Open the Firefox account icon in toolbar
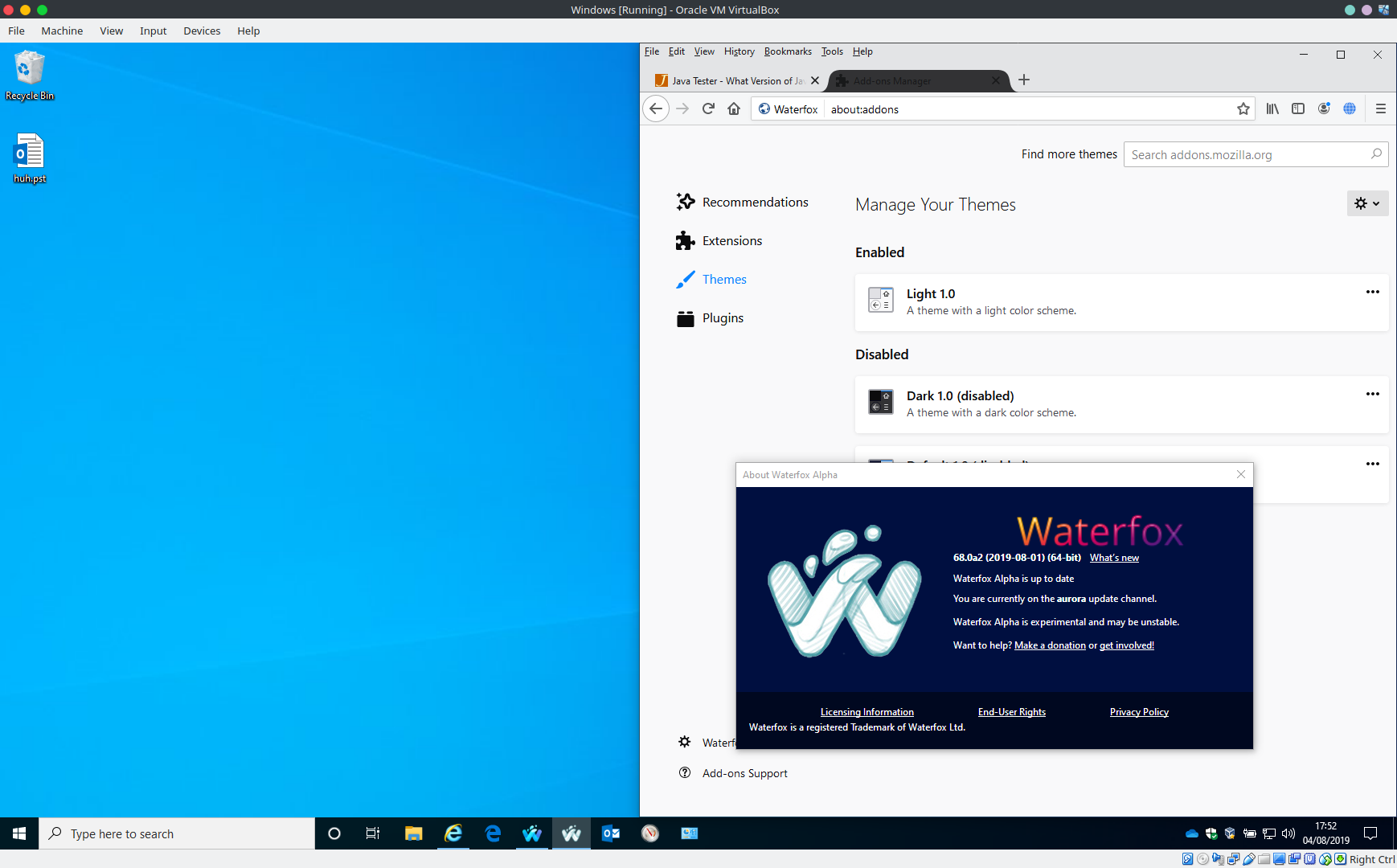Viewport: 1397px width, 868px height. click(1324, 108)
